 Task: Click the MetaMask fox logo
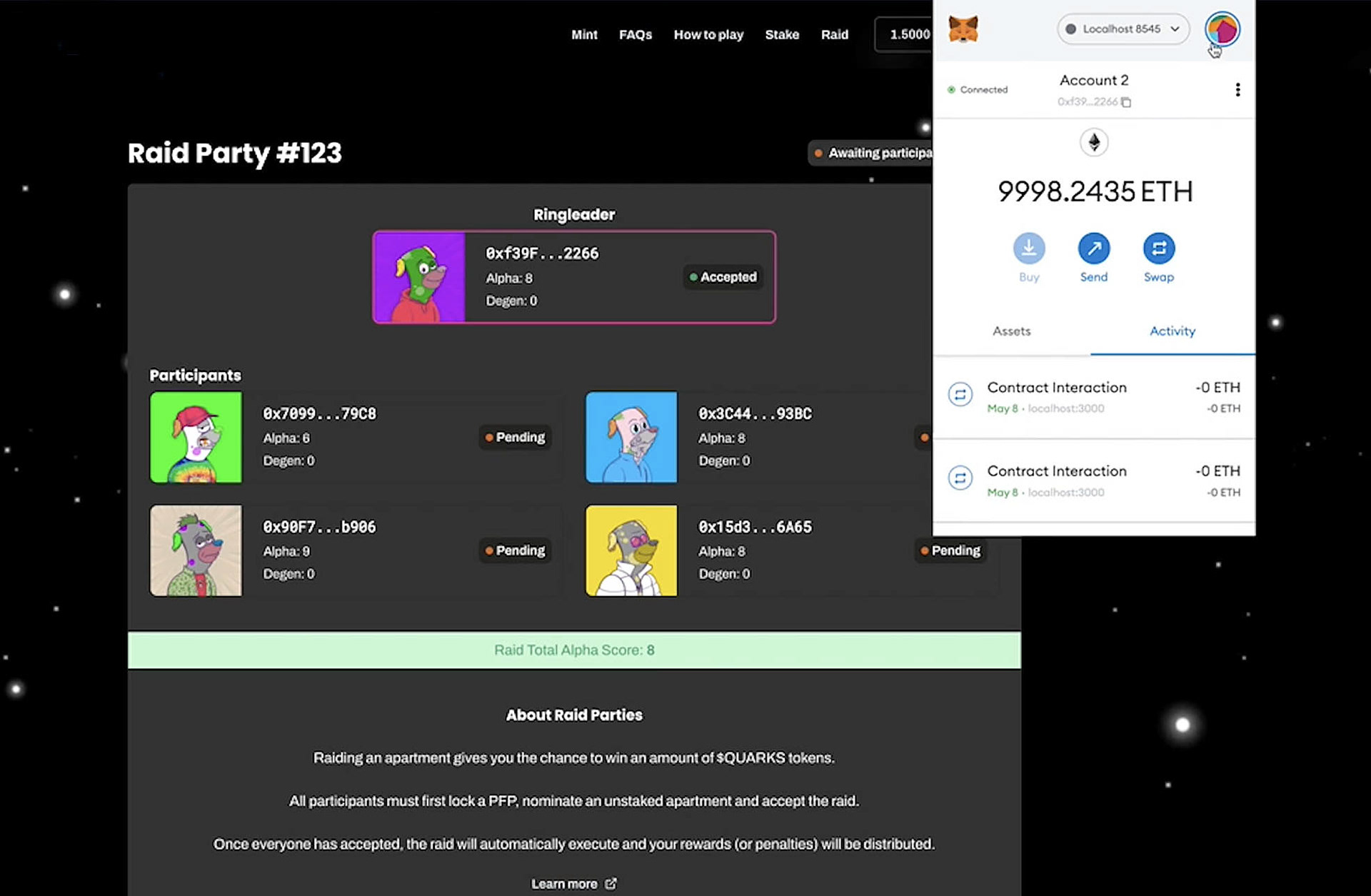click(963, 29)
